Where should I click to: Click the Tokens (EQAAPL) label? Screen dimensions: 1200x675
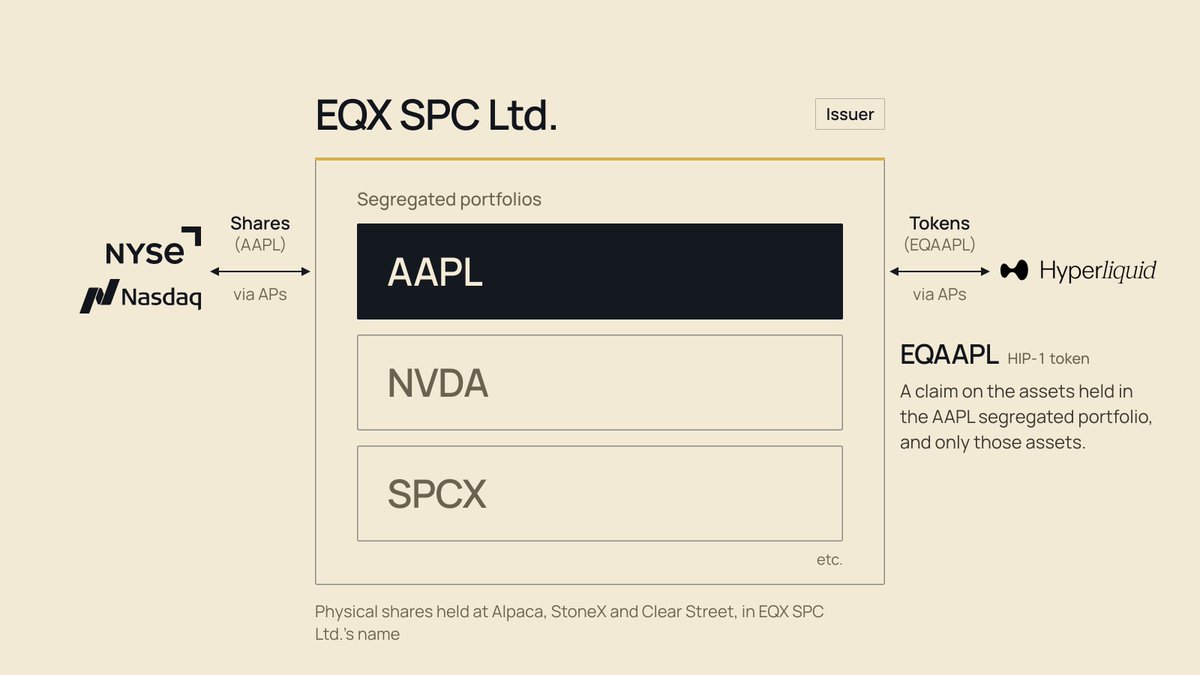[x=940, y=233]
